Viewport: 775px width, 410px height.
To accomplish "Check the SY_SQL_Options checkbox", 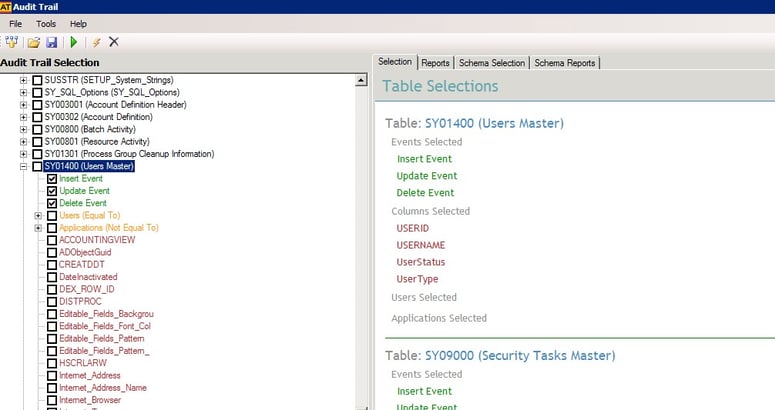I will tap(37, 92).
